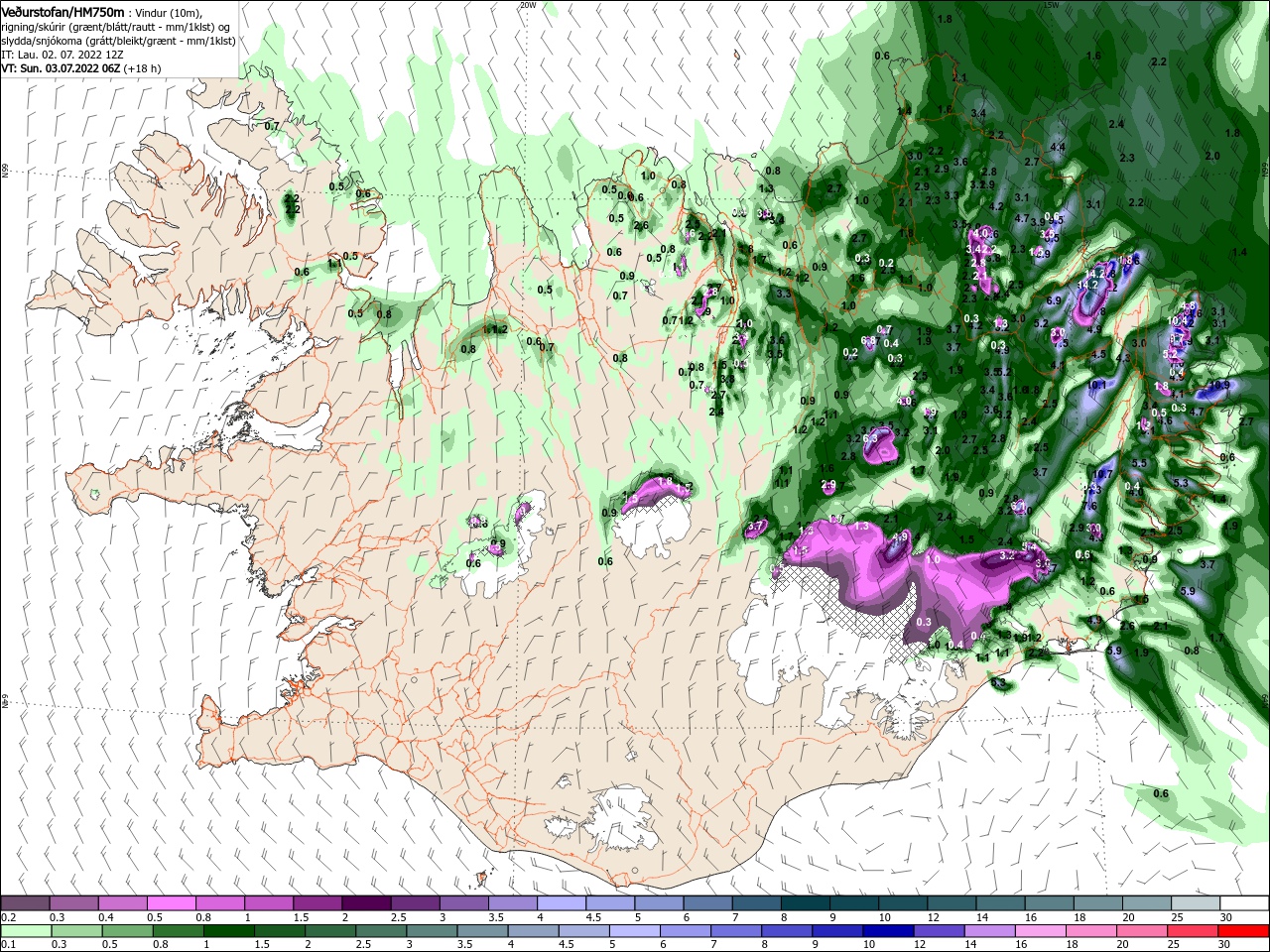Click the pale grey swatch labeled 25 in snow legend
The image size is (1270, 952).
pyautogui.click(x=1196, y=903)
